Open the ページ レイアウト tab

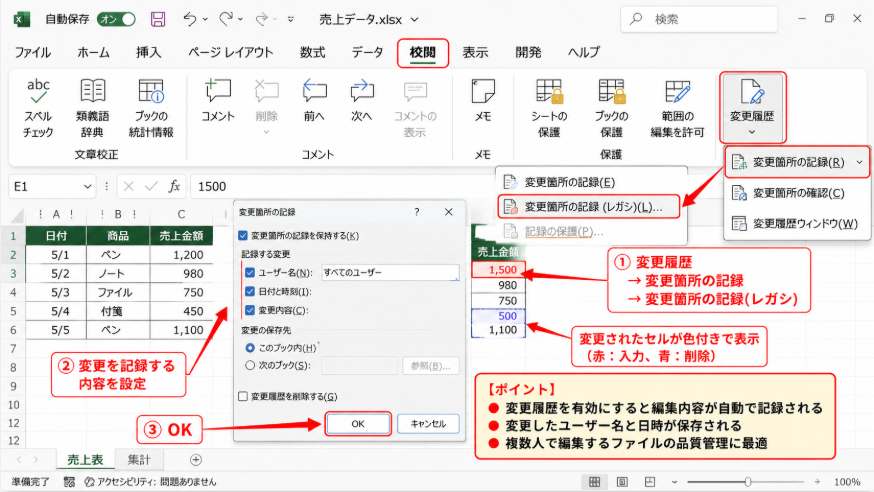coord(230,52)
